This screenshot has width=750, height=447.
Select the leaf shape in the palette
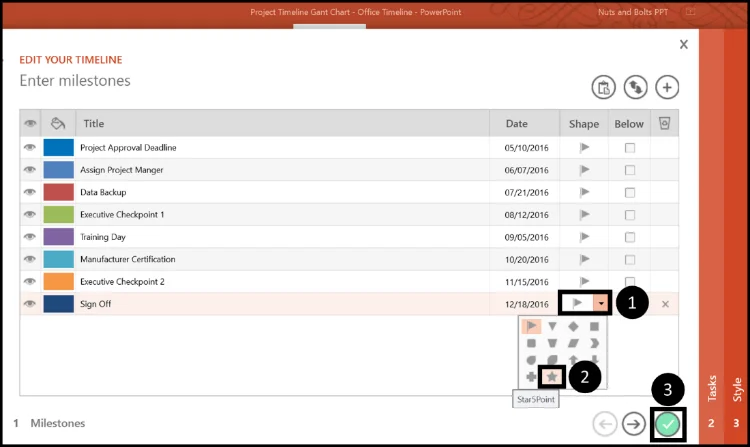pyautogui.click(x=552, y=360)
